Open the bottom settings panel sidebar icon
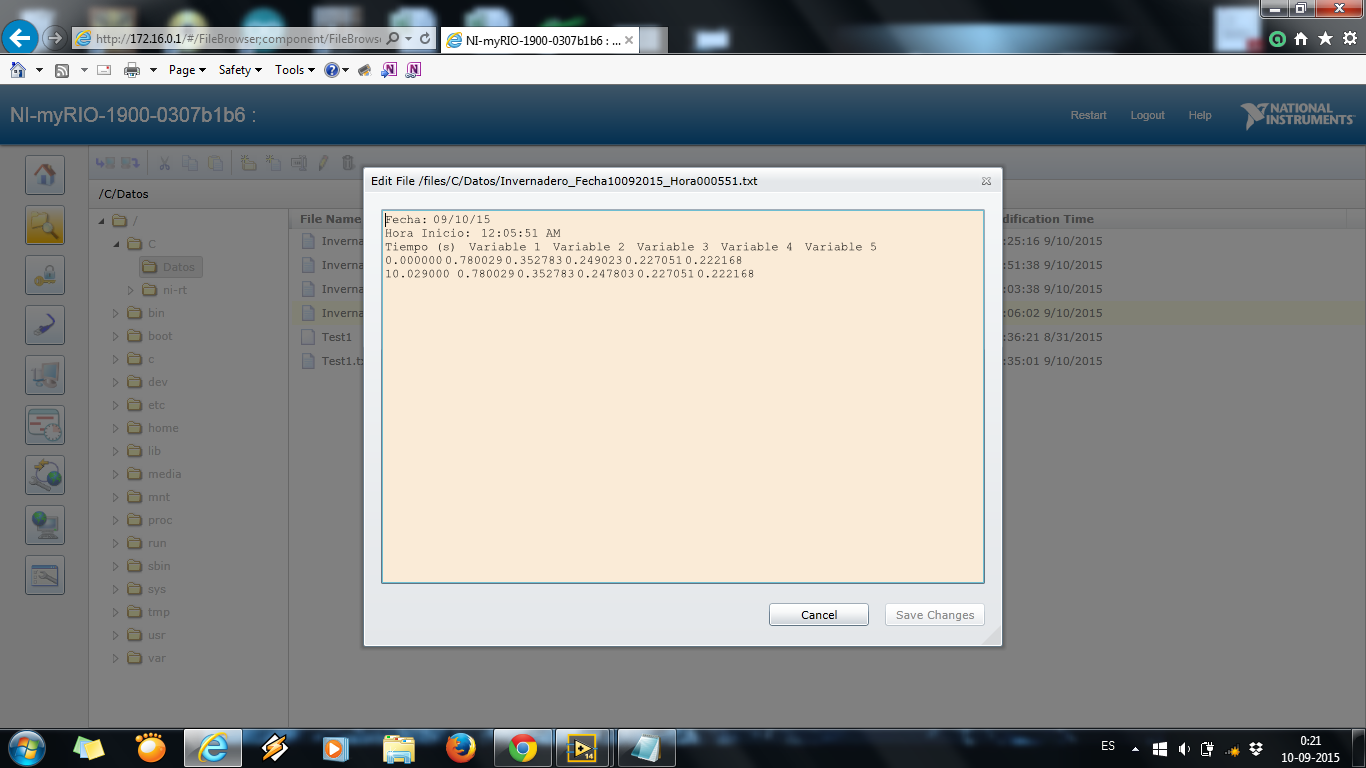Viewport: 1366px width, 768px height. point(45,575)
